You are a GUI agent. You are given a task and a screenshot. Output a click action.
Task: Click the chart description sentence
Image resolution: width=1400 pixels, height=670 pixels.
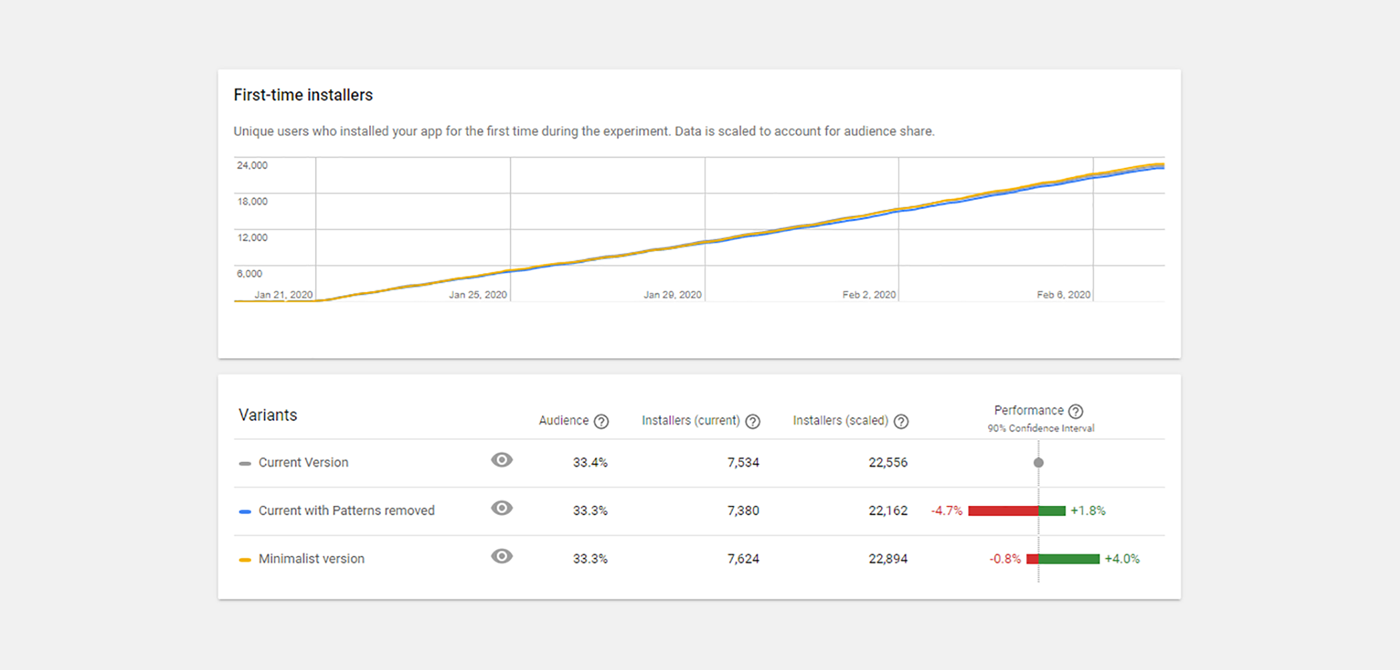click(584, 131)
